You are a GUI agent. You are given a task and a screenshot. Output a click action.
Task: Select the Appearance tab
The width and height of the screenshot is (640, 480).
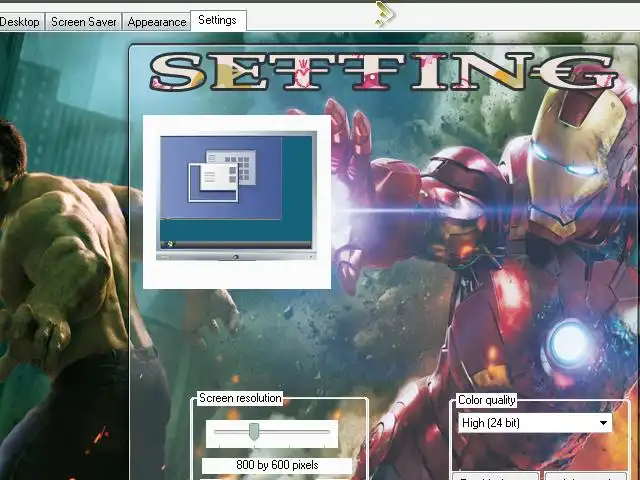pos(157,22)
